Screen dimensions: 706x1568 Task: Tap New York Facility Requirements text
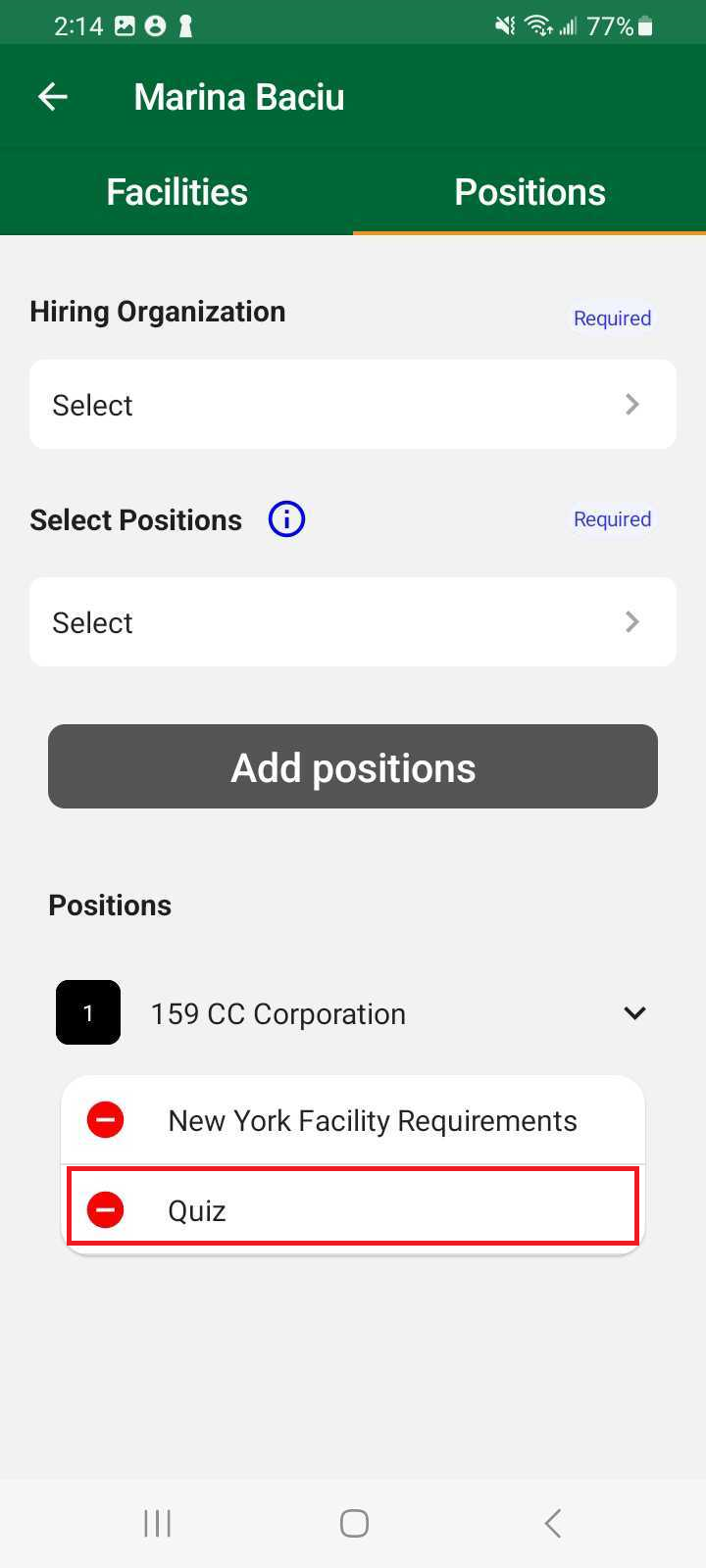tap(373, 1120)
